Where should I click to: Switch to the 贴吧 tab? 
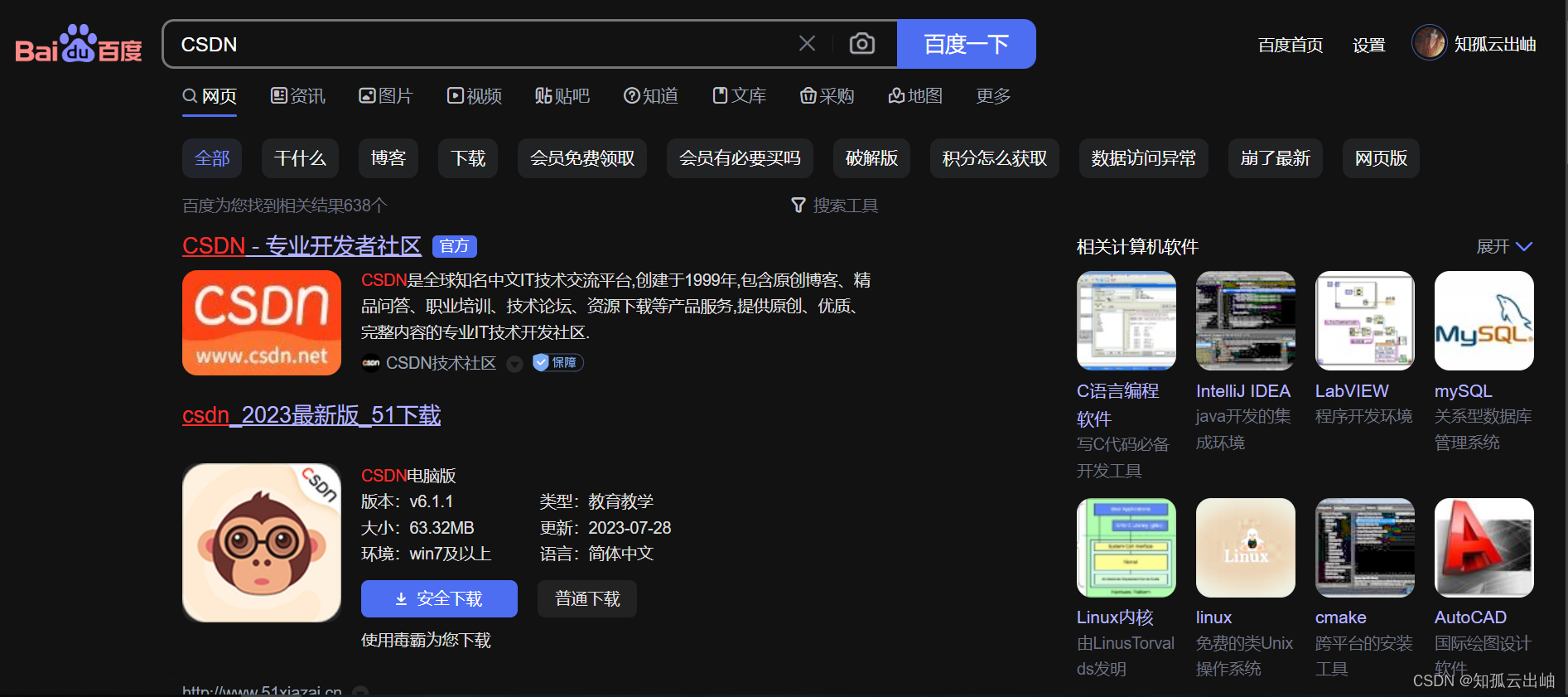pyautogui.click(x=562, y=96)
